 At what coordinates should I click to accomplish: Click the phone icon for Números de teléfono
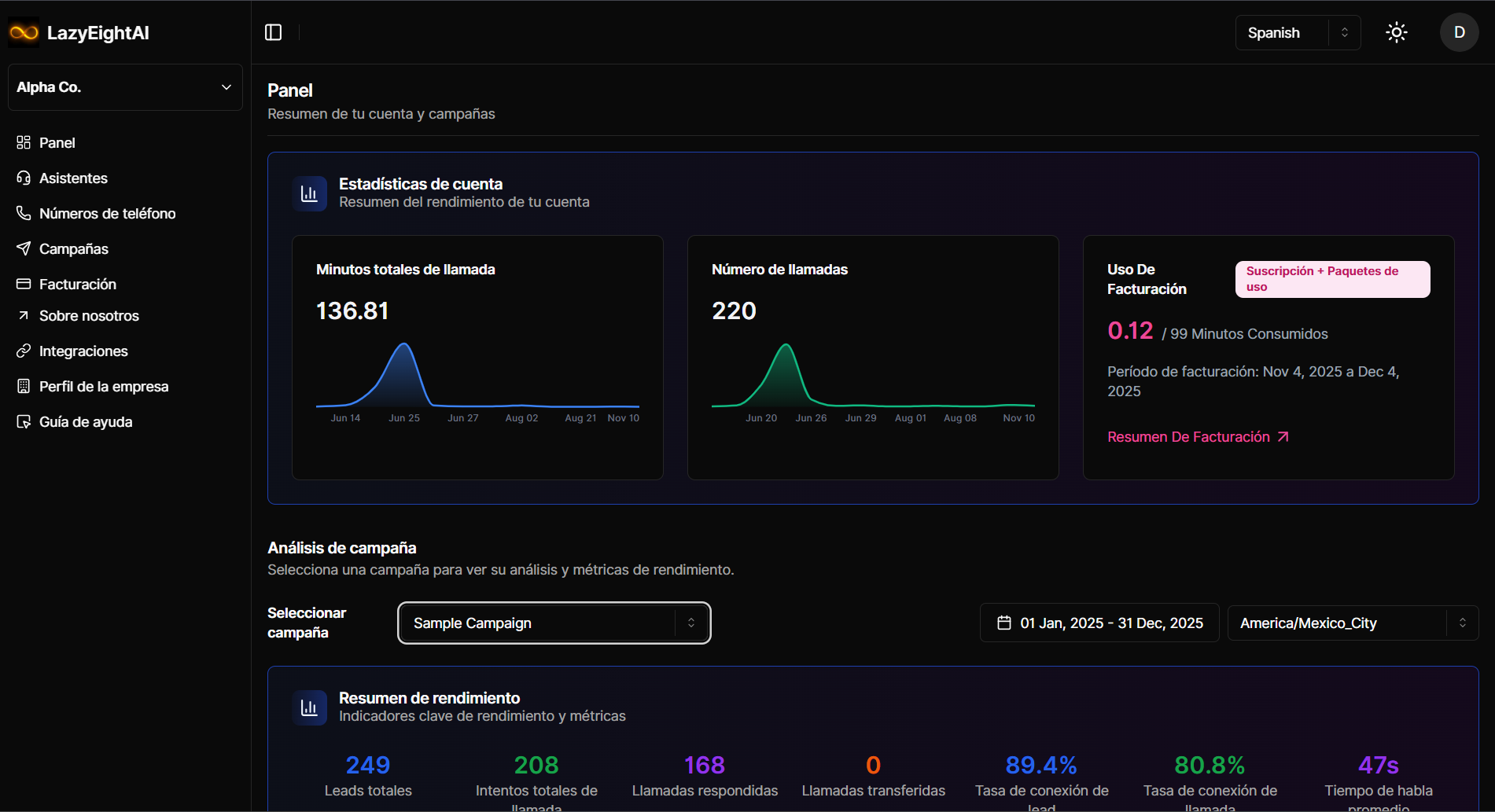coord(24,213)
